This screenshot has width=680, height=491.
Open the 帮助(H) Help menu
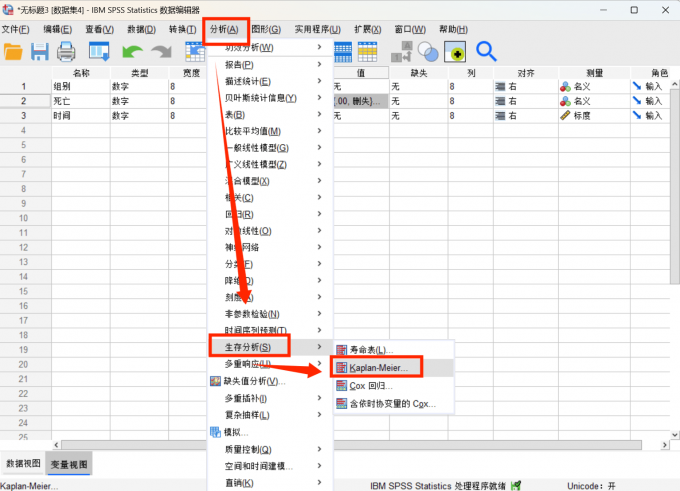click(x=453, y=29)
